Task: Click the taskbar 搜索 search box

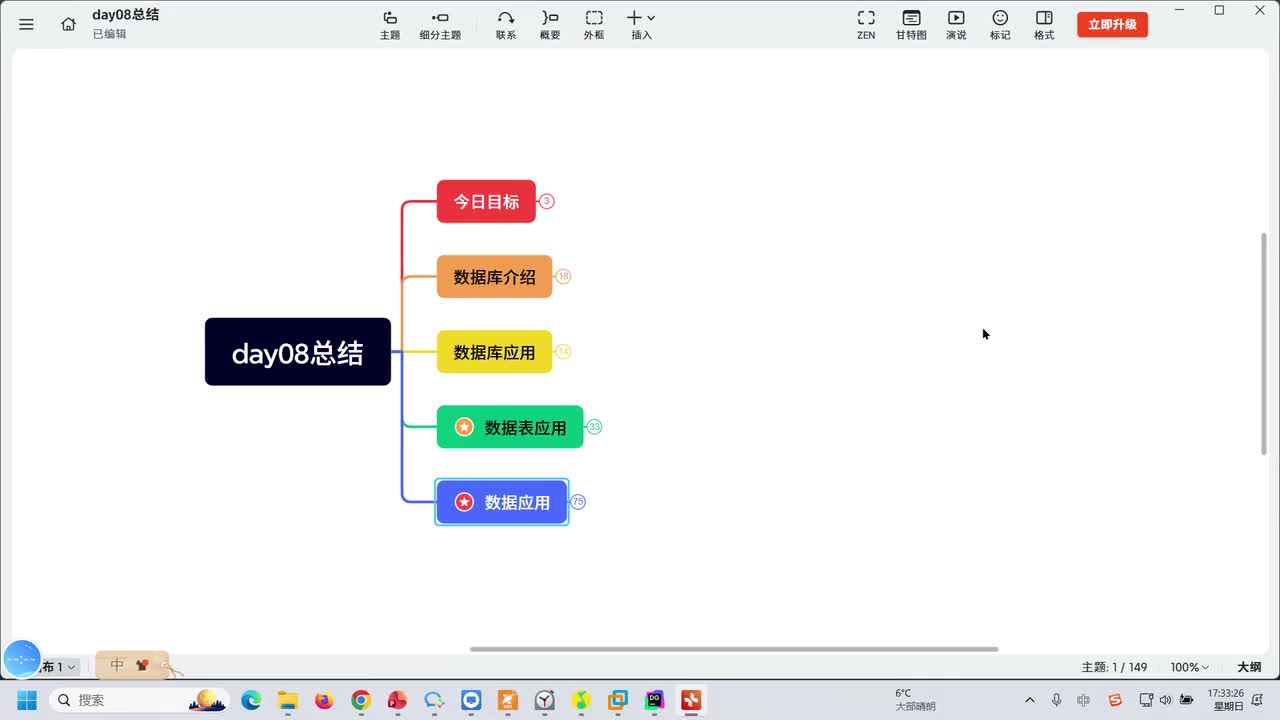Action: 140,700
